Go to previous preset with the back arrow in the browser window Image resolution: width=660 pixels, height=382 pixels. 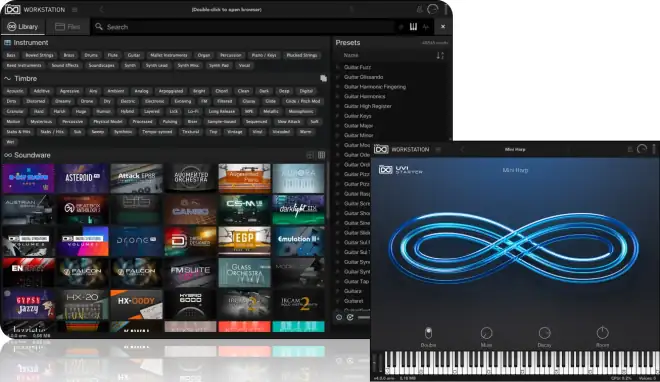click(x=101, y=9)
